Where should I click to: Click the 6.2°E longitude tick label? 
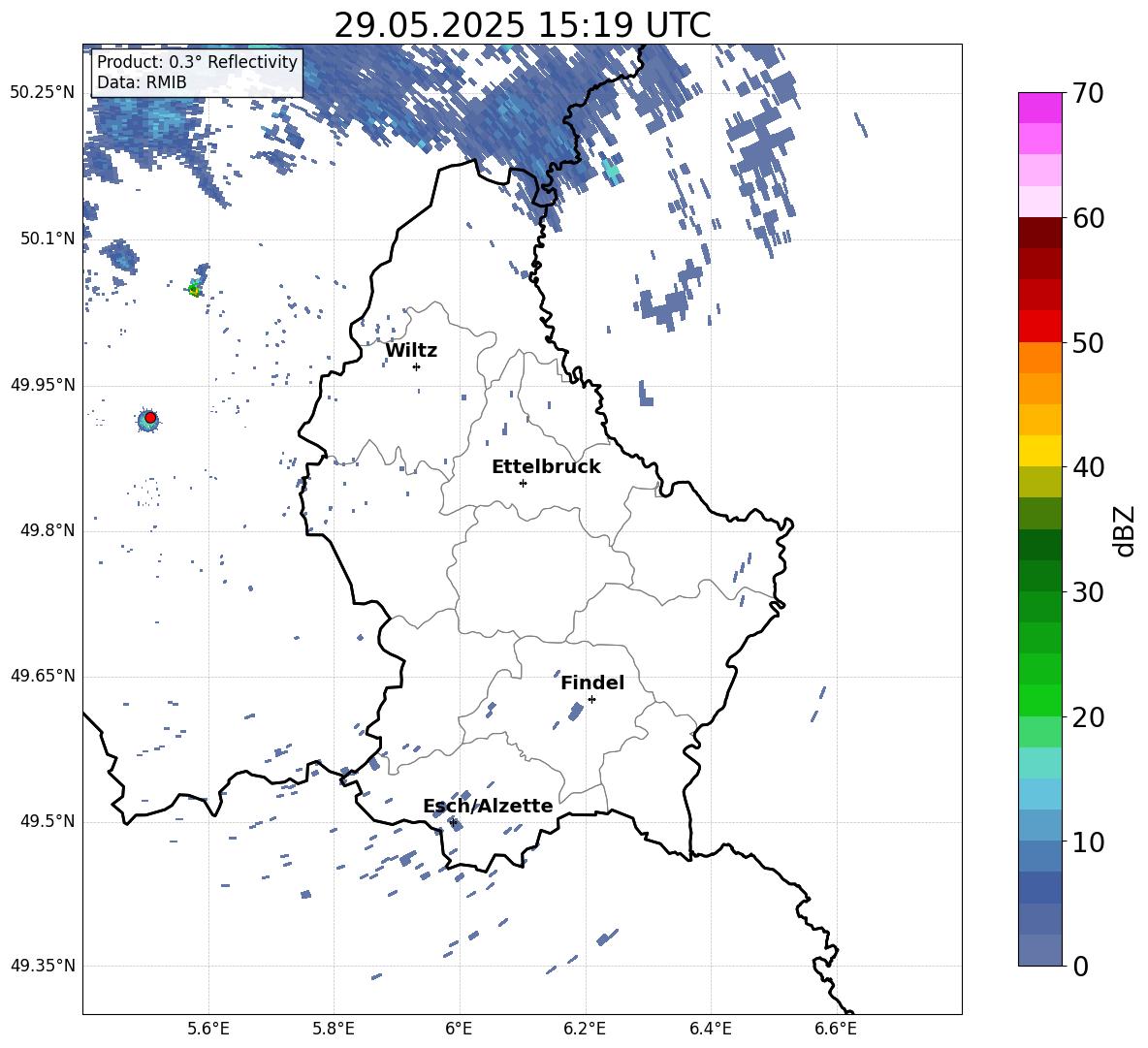tap(585, 1029)
